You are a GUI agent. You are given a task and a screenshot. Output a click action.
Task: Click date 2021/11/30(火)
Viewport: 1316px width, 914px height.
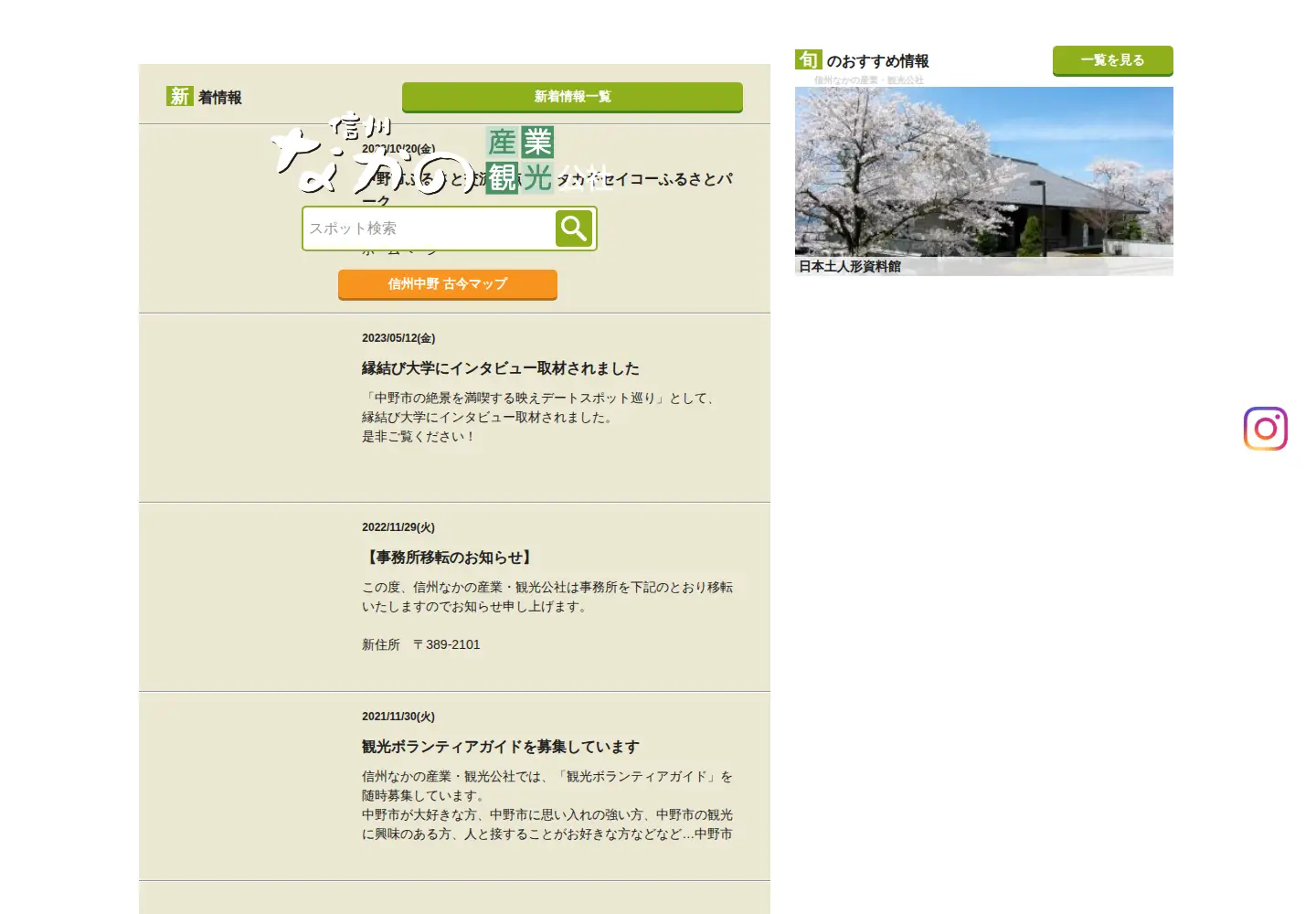click(398, 717)
